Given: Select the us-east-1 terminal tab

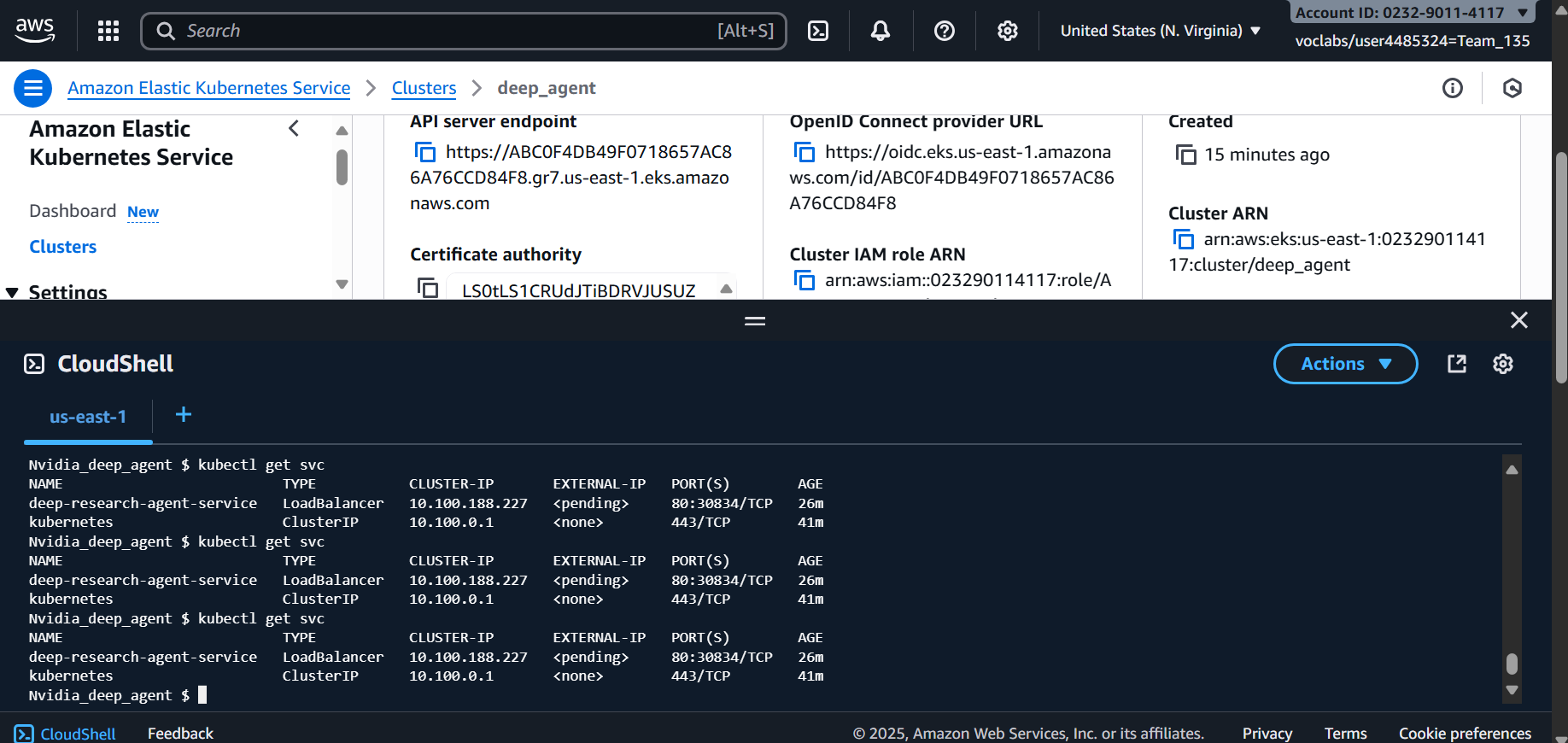Looking at the screenshot, I should pyautogui.click(x=88, y=417).
